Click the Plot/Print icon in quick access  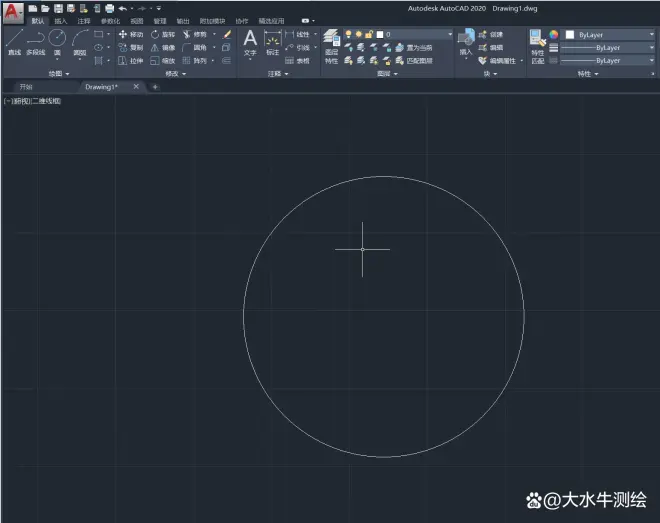point(109,8)
